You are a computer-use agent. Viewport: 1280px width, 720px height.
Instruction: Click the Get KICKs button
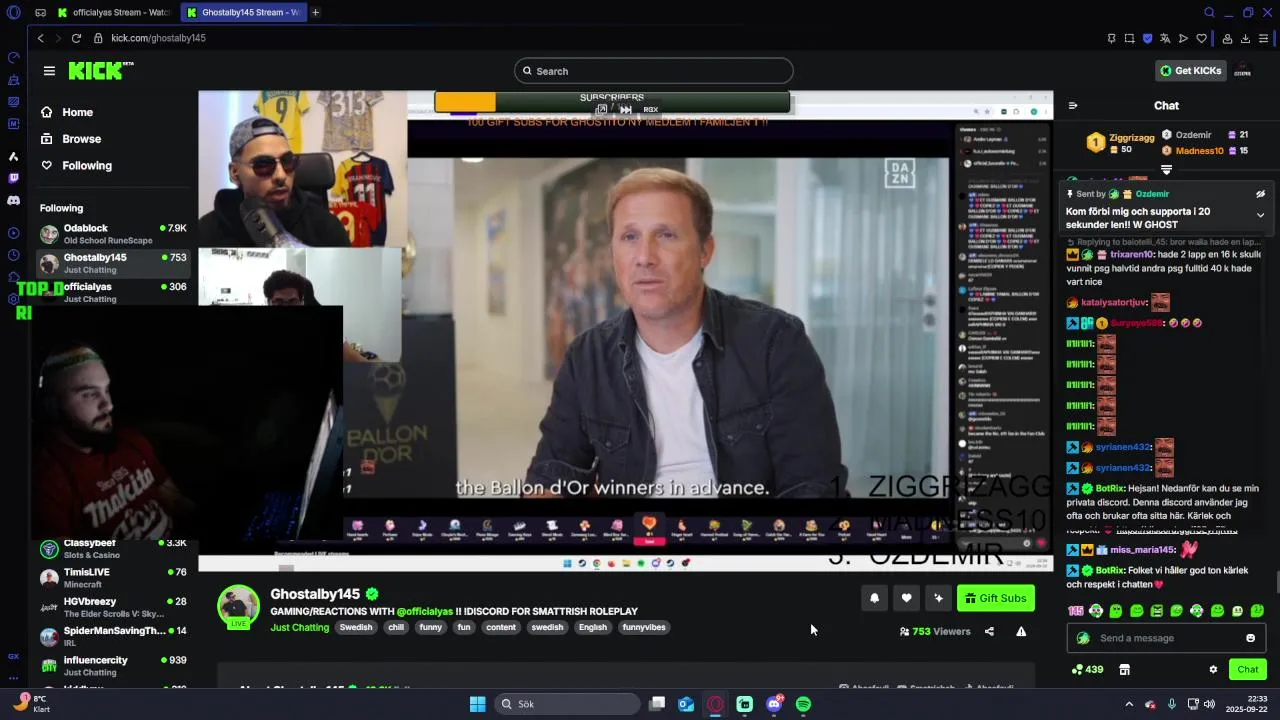pos(1191,71)
